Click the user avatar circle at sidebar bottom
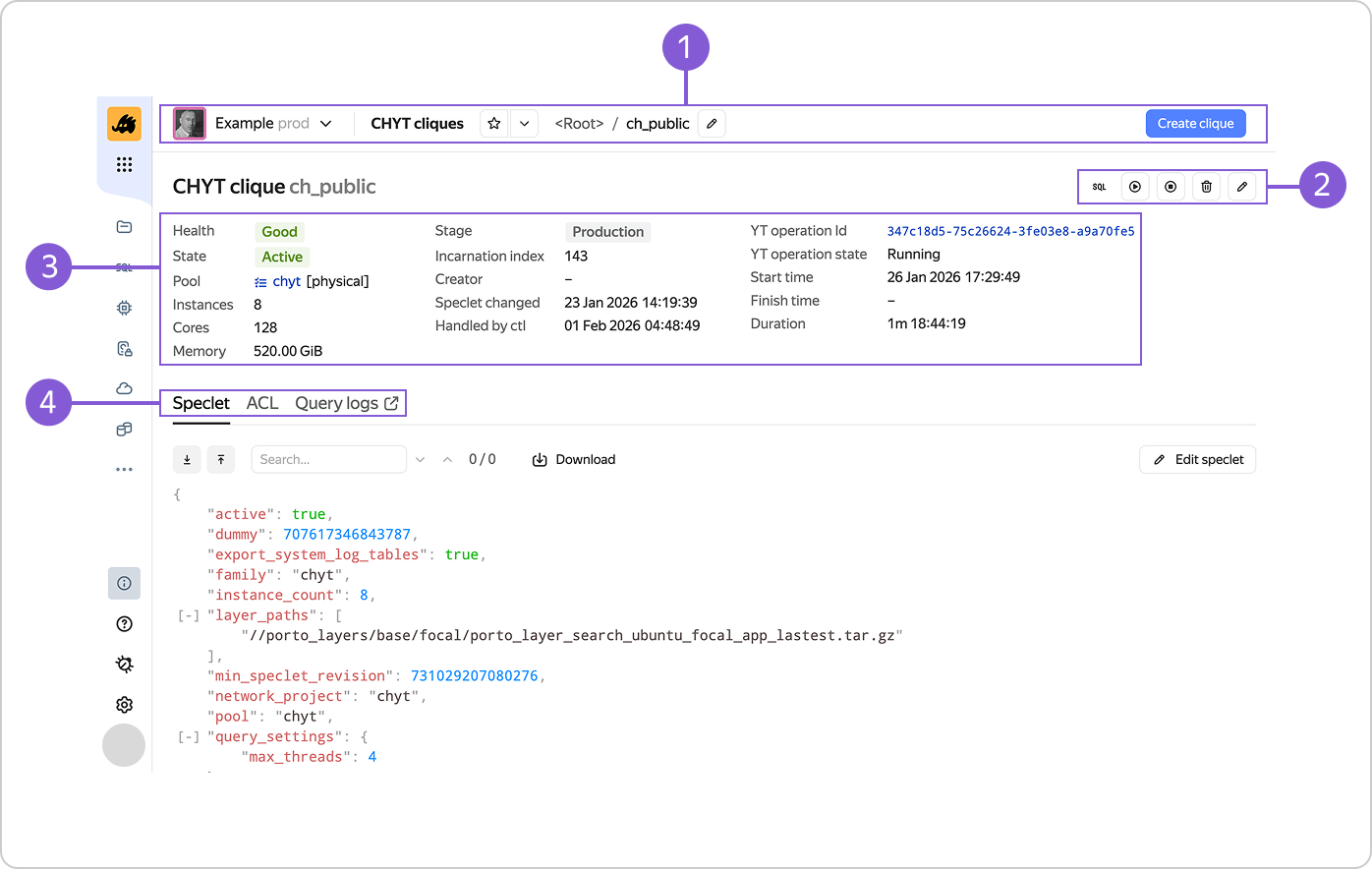Image resolution: width=1372 pixels, height=869 pixels. [x=124, y=745]
